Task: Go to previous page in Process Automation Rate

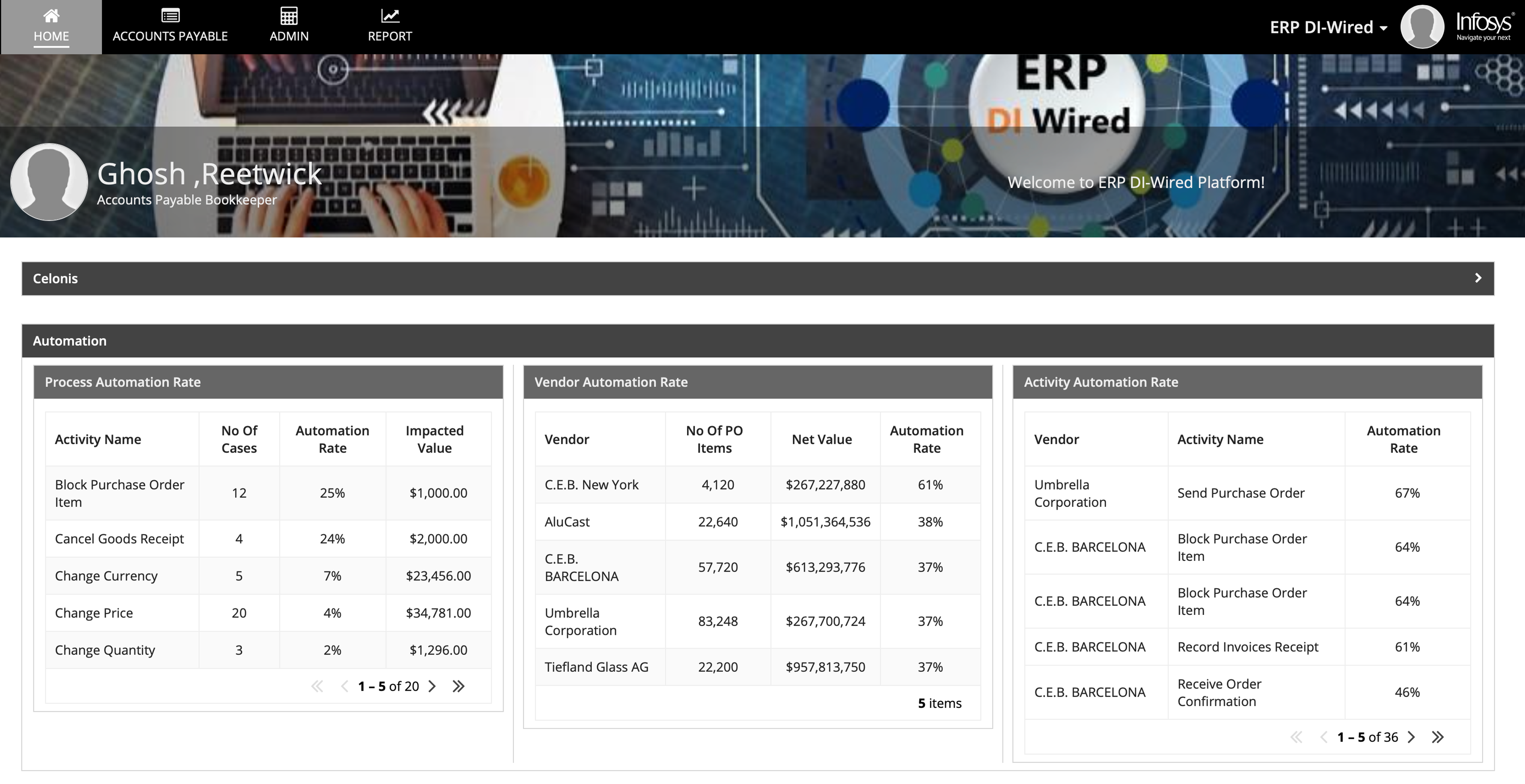Action: click(344, 686)
